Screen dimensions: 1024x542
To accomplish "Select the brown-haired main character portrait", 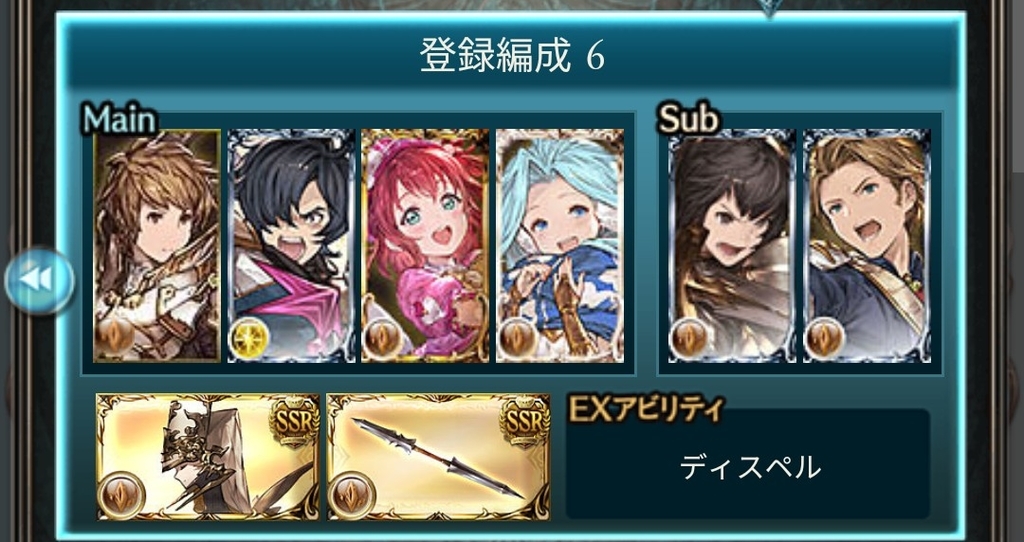I will [157, 246].
